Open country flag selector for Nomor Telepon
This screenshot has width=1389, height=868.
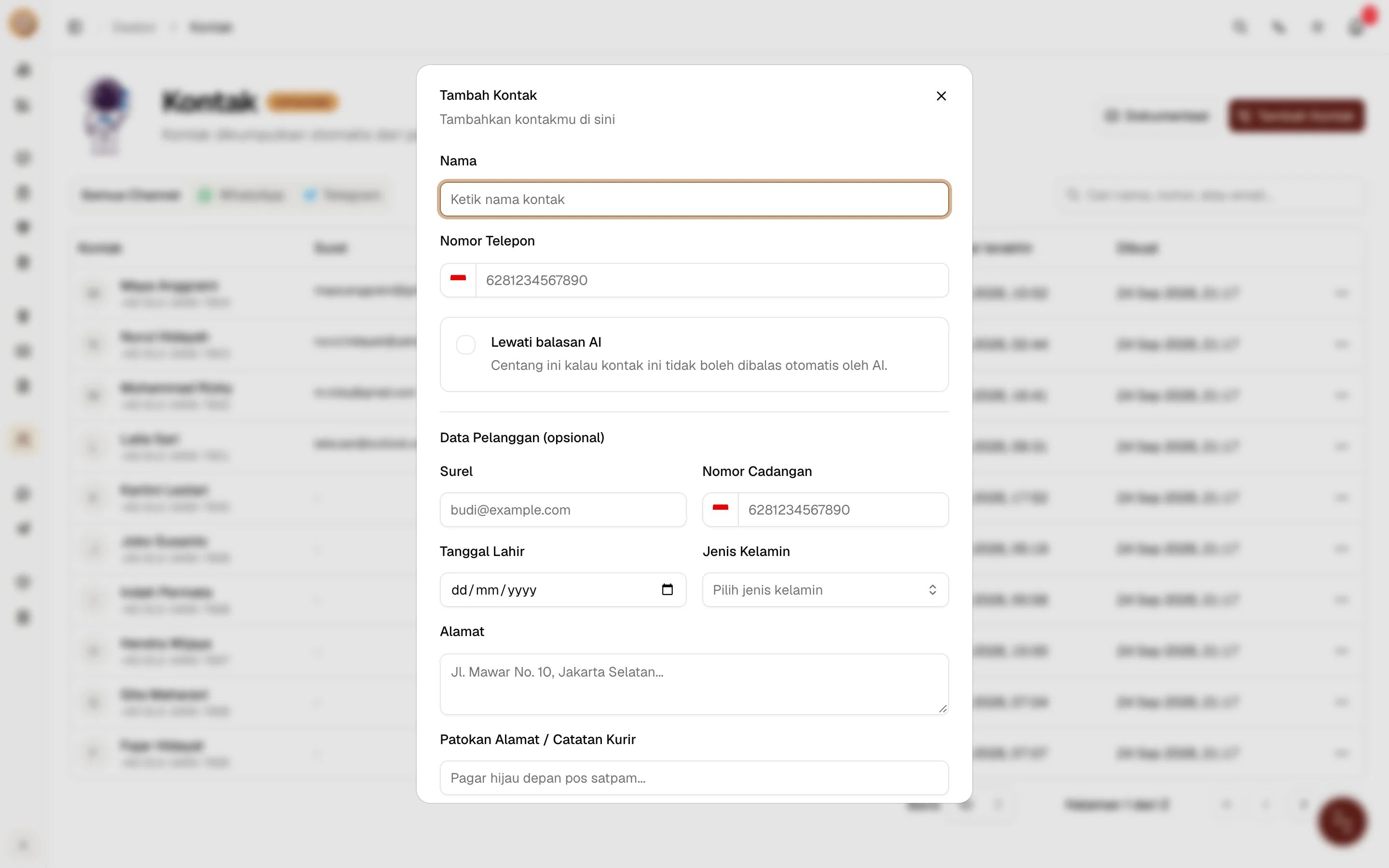458,280
